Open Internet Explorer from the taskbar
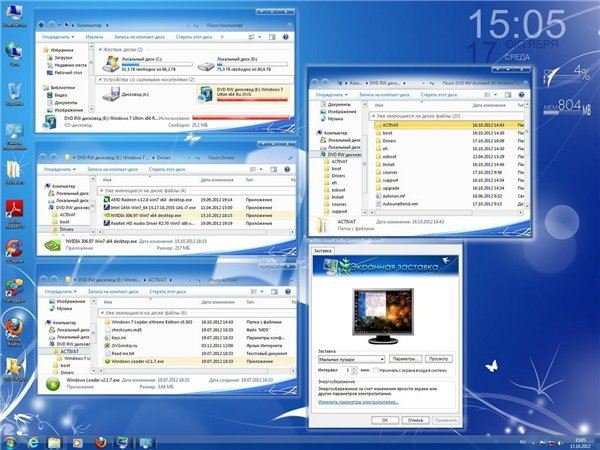 [x=34, y=443]
